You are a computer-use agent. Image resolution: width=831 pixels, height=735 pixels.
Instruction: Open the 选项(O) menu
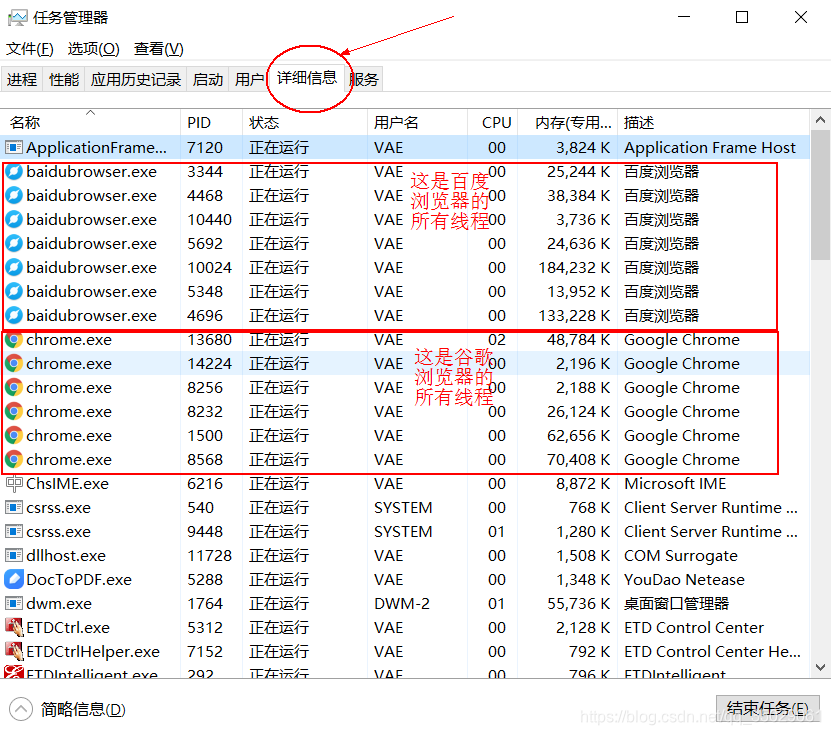click(x=93, y=49)
